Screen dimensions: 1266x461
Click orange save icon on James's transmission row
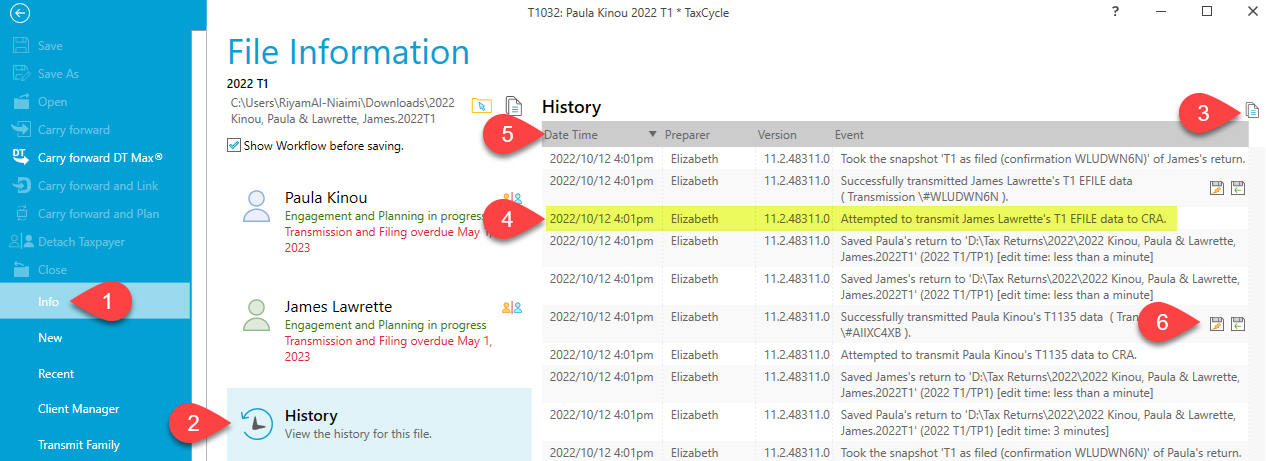pos(1217,187)
